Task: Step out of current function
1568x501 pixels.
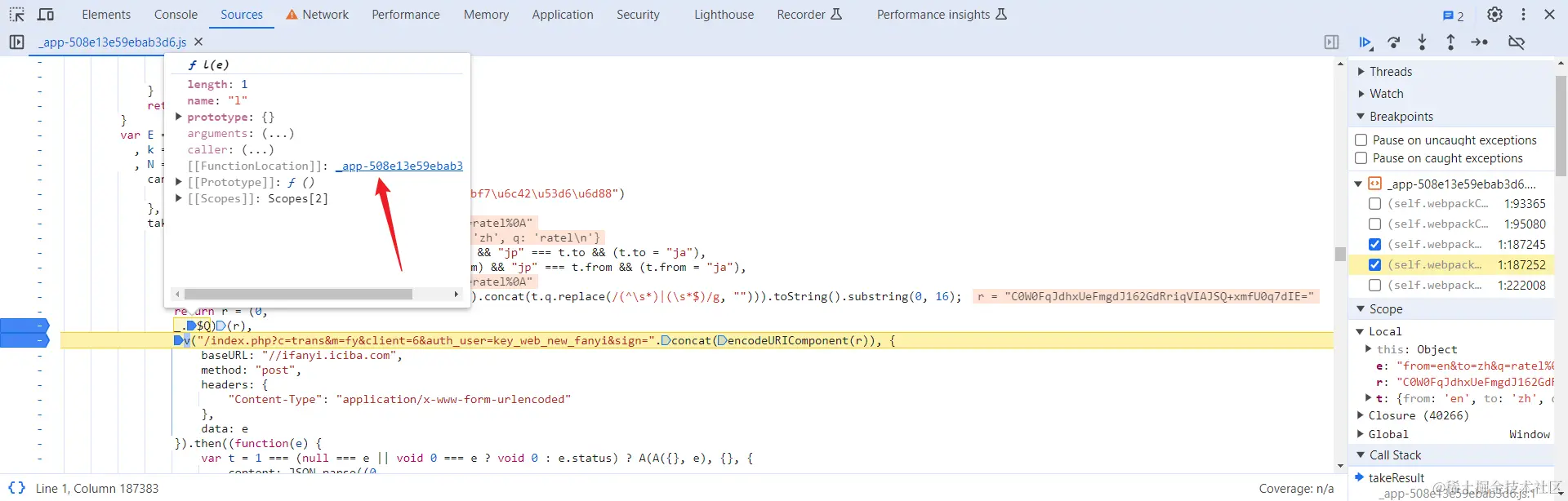Action: pyautogui.click(x=1450, y=42)
